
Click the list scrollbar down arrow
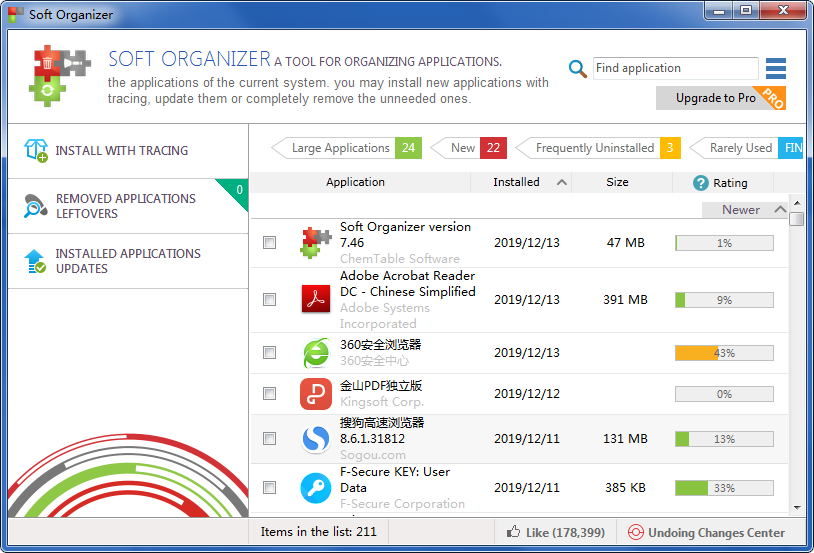pos(797,508)
